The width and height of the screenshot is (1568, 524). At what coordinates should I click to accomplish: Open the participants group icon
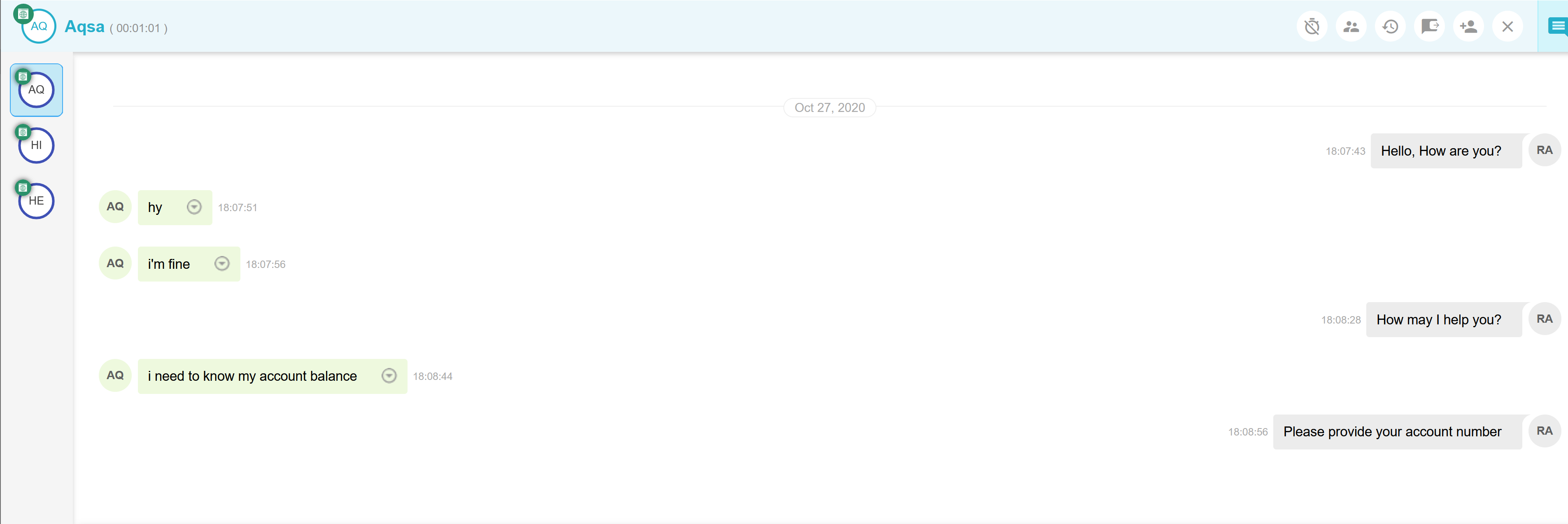click(x=1351, y=27)
